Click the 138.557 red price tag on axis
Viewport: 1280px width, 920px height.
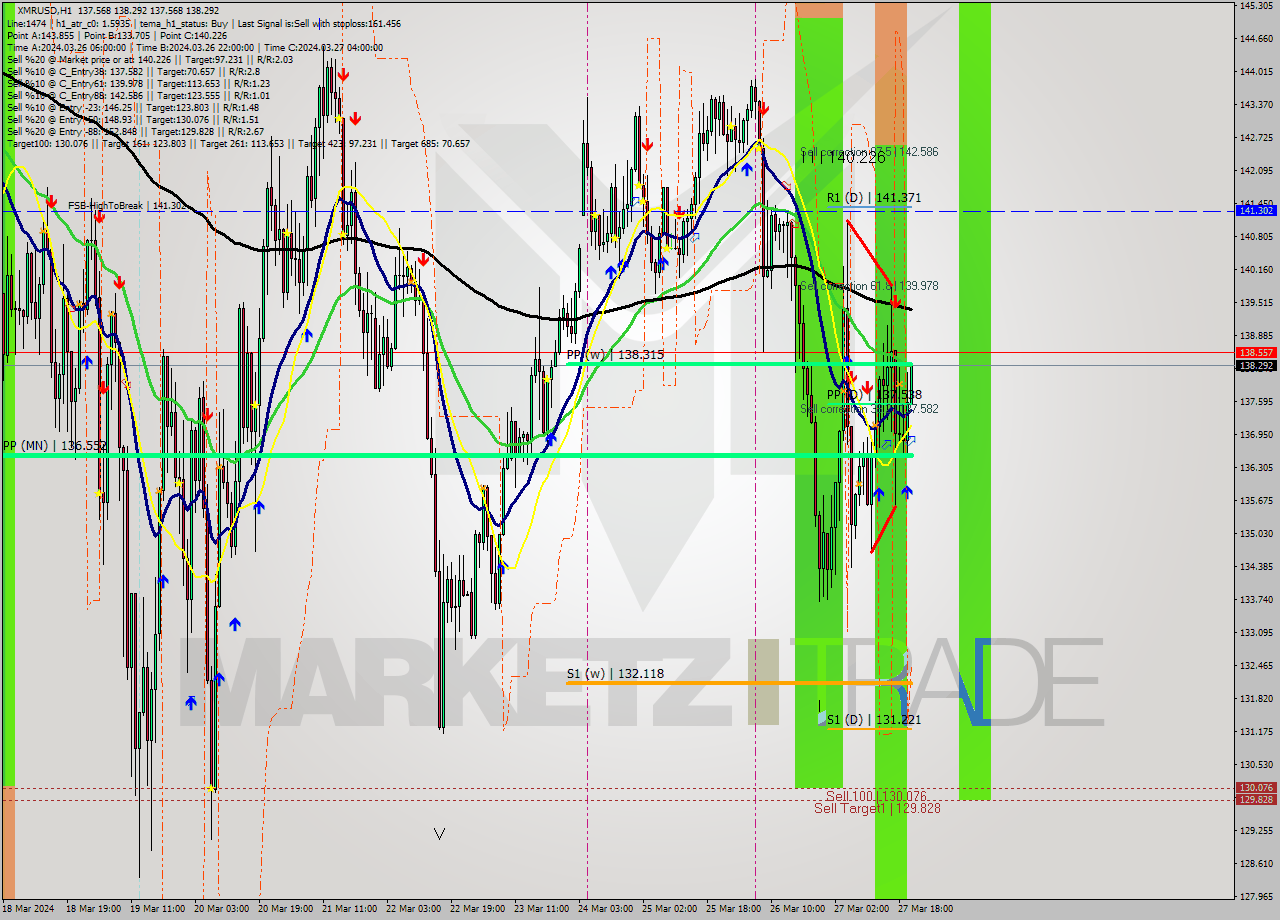pos(1256,353)
